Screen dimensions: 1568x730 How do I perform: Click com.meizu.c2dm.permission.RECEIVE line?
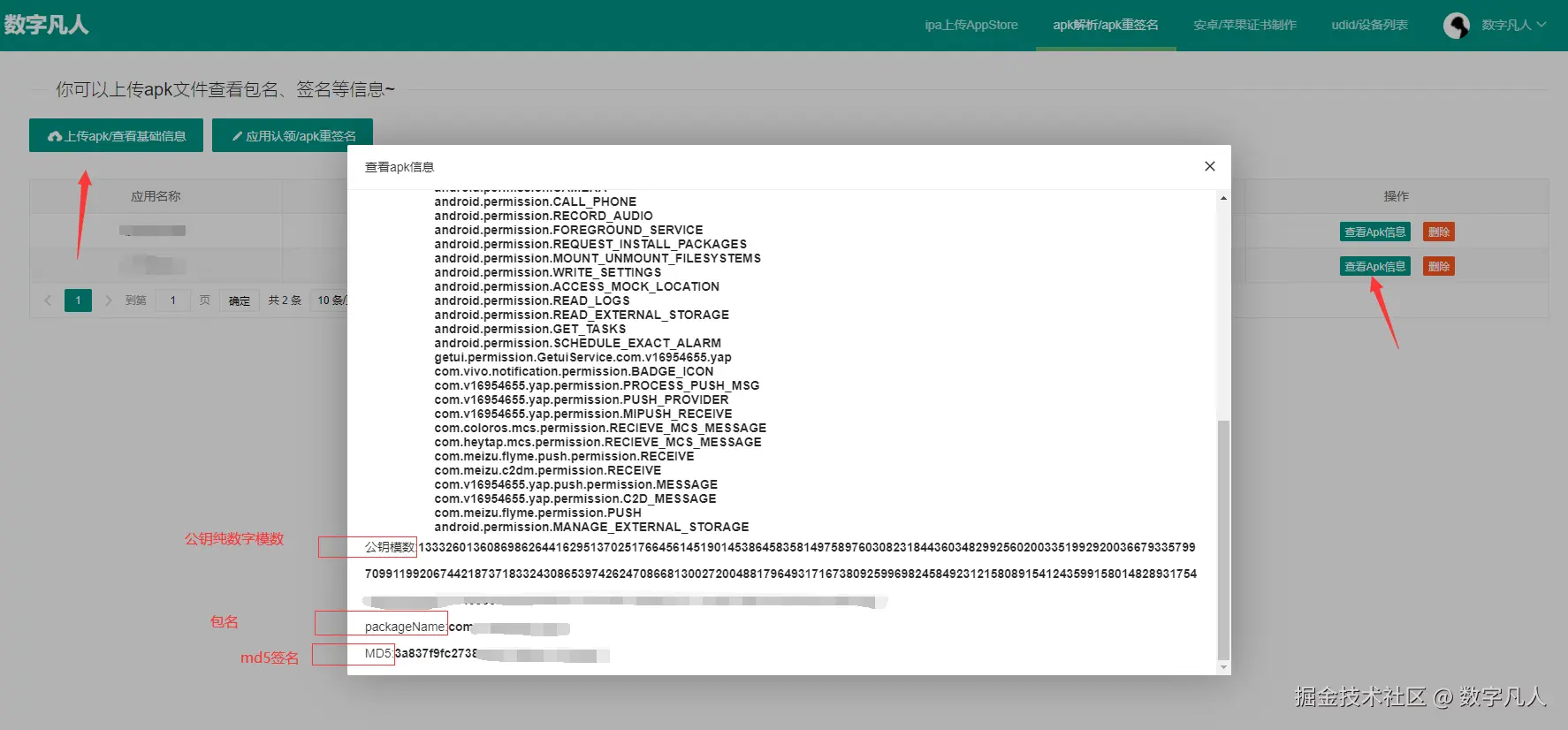pyautogui.click(x=547, y=470)
